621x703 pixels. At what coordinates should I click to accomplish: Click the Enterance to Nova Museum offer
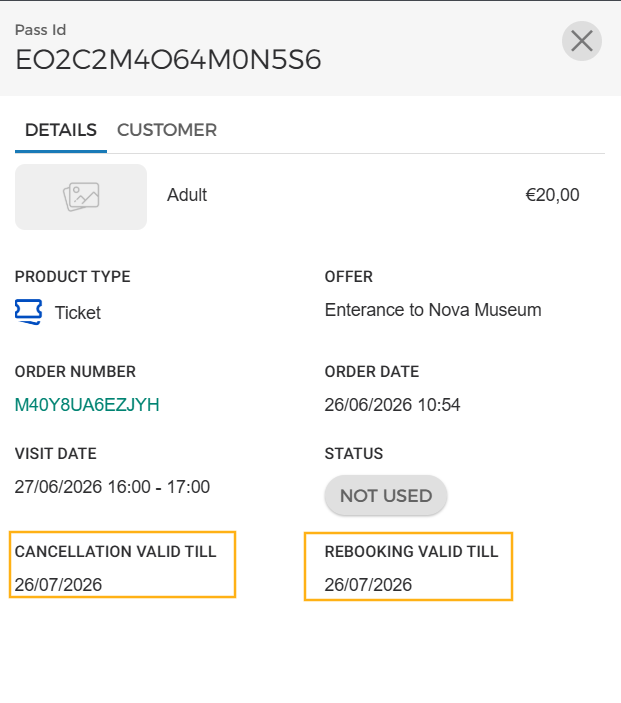433,310
